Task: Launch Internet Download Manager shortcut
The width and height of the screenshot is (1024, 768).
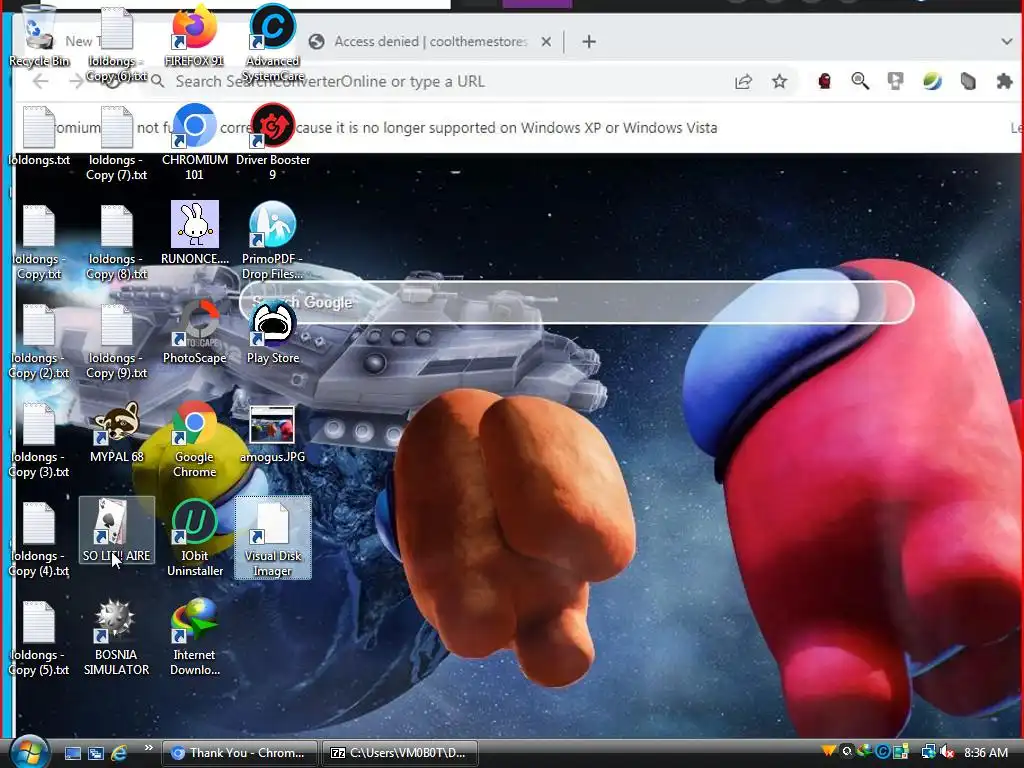Action: click(x=194, y=637)
